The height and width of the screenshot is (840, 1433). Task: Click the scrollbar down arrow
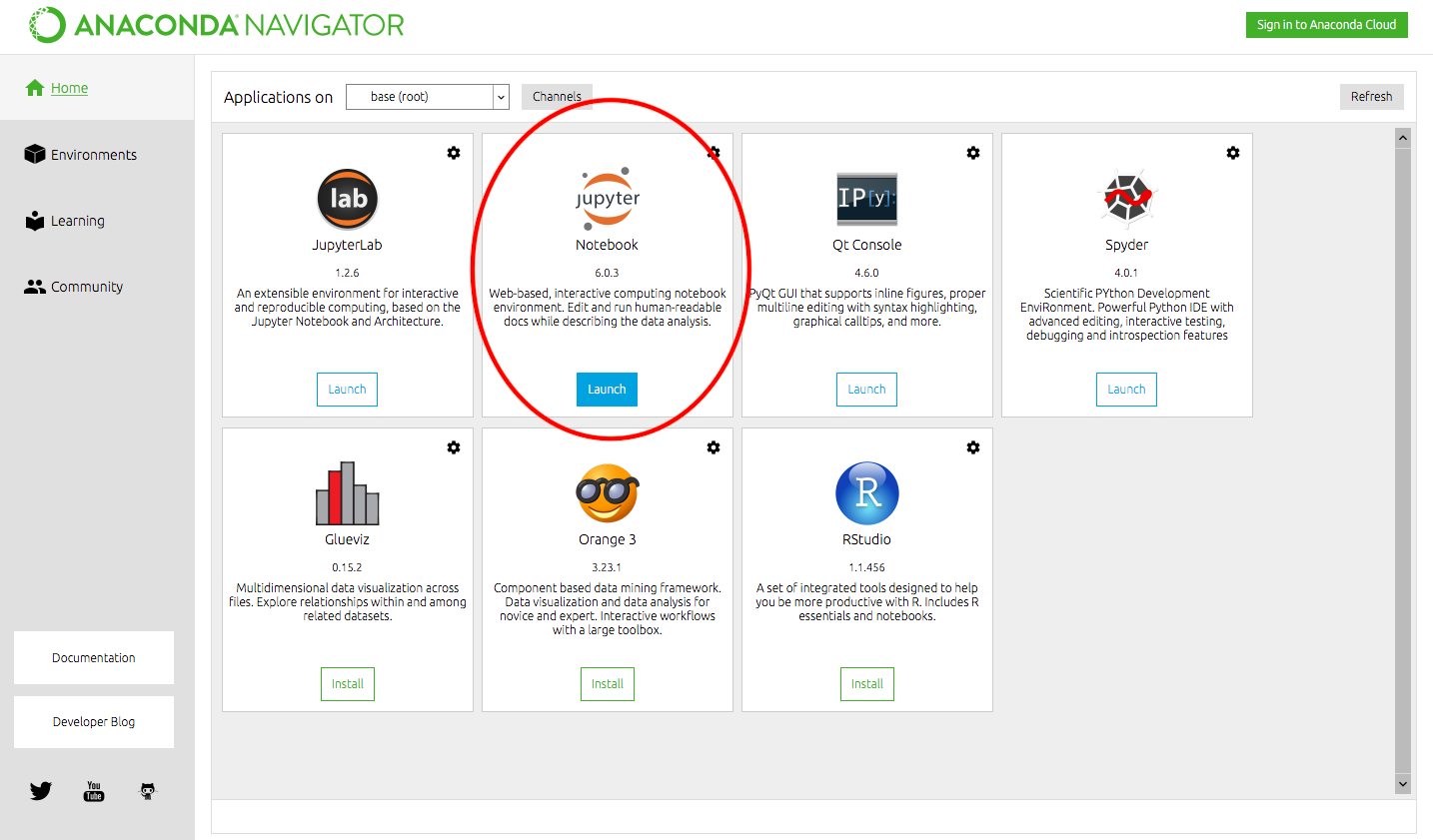[x=1403, y=784]
